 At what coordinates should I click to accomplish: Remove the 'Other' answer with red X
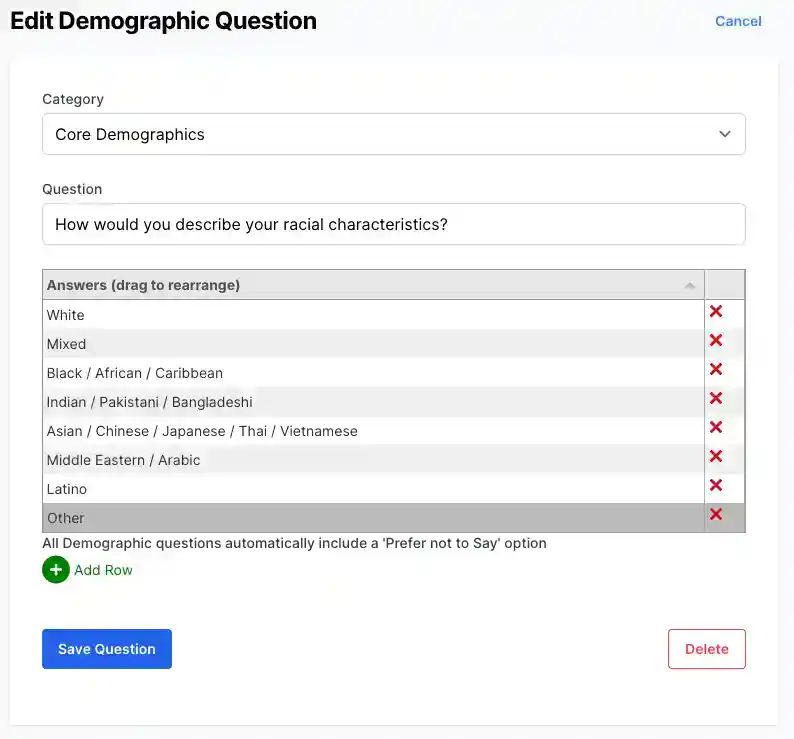(716, 515)
